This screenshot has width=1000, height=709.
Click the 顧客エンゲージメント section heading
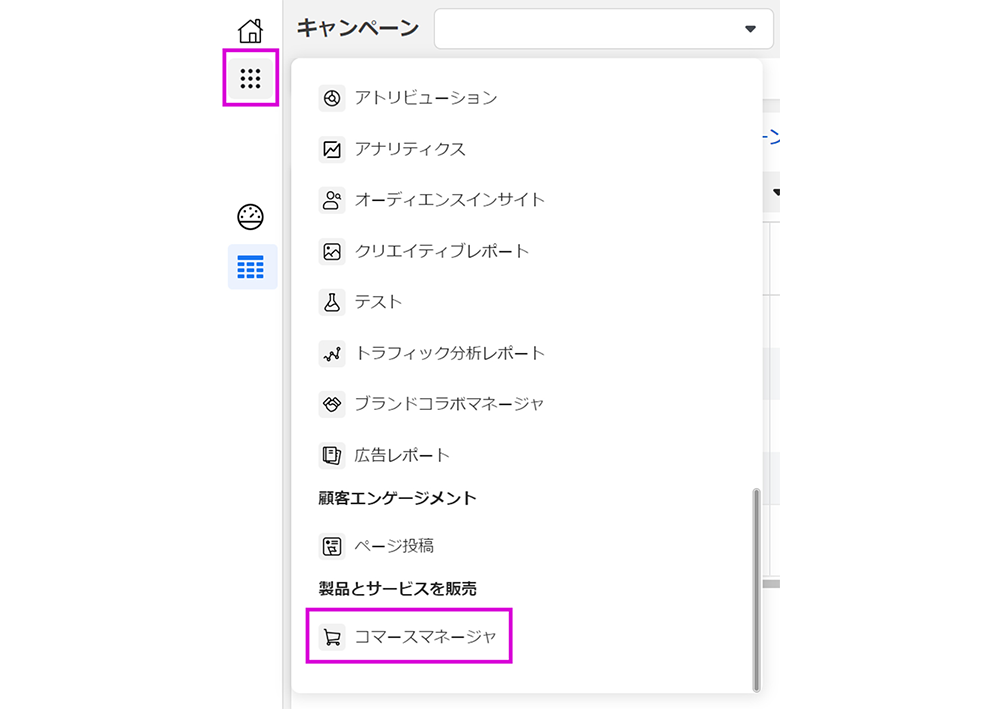[x=397, y=498]
